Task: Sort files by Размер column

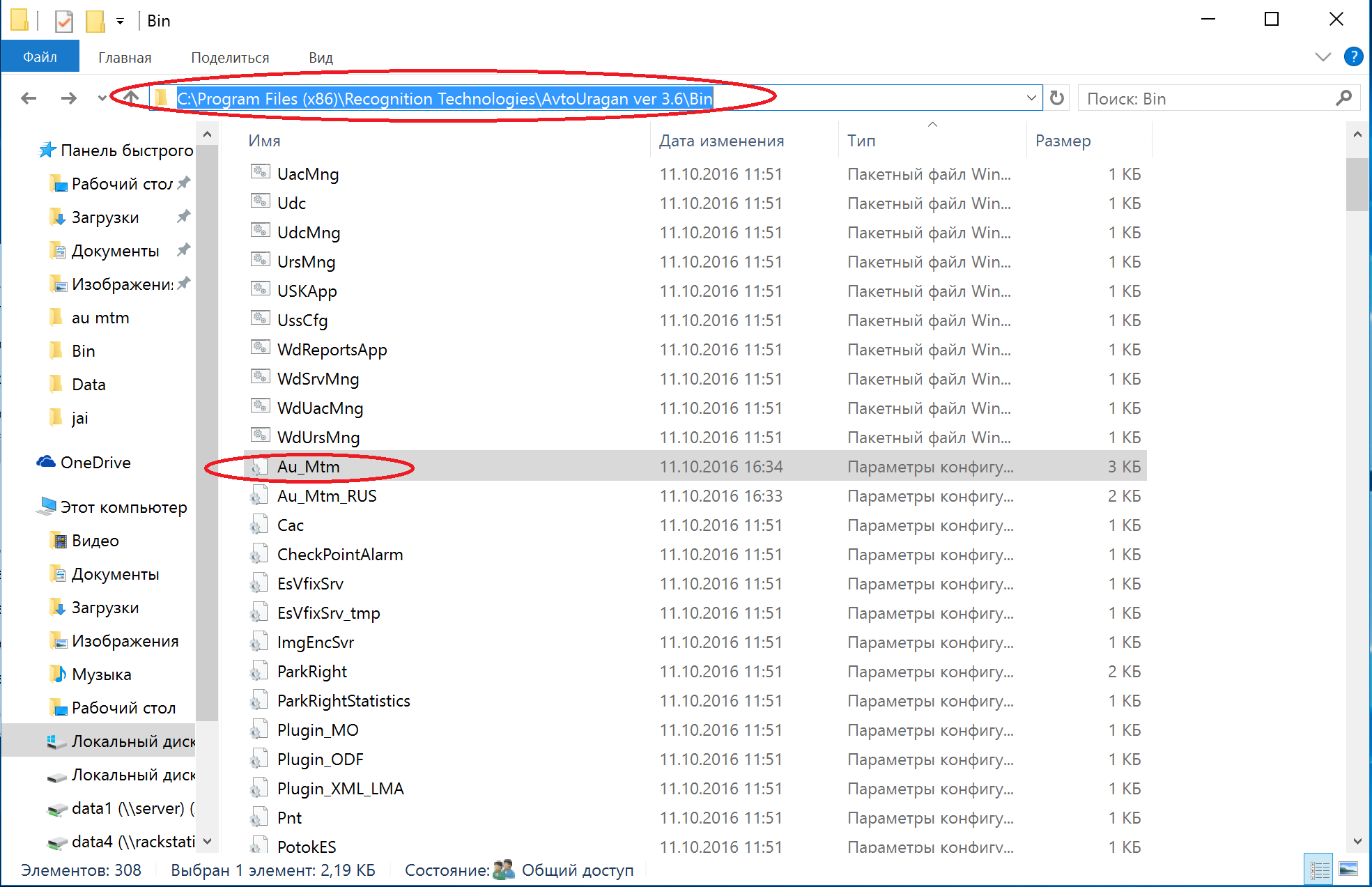Action: (1063, 141)
